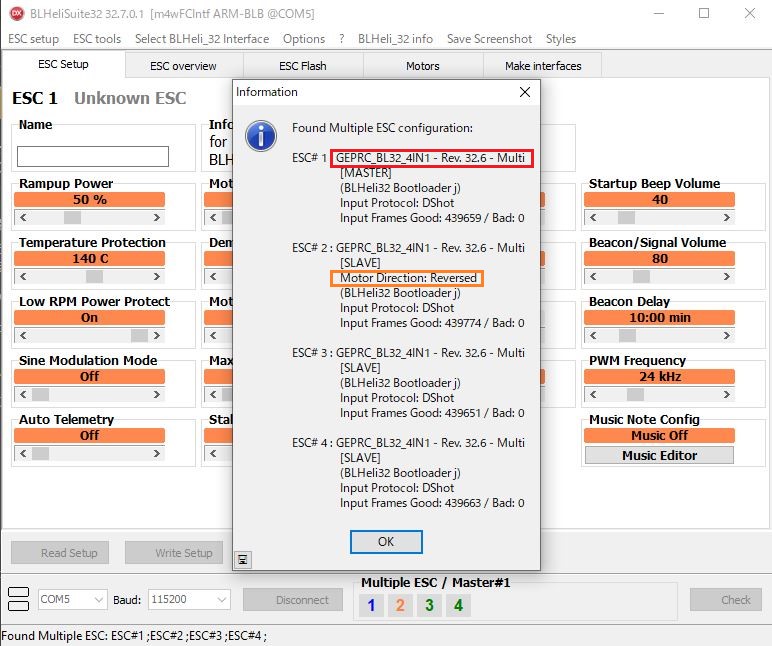772x646 pixels.
Task: Click the Music Off value bar
Action: coord(659,436)
